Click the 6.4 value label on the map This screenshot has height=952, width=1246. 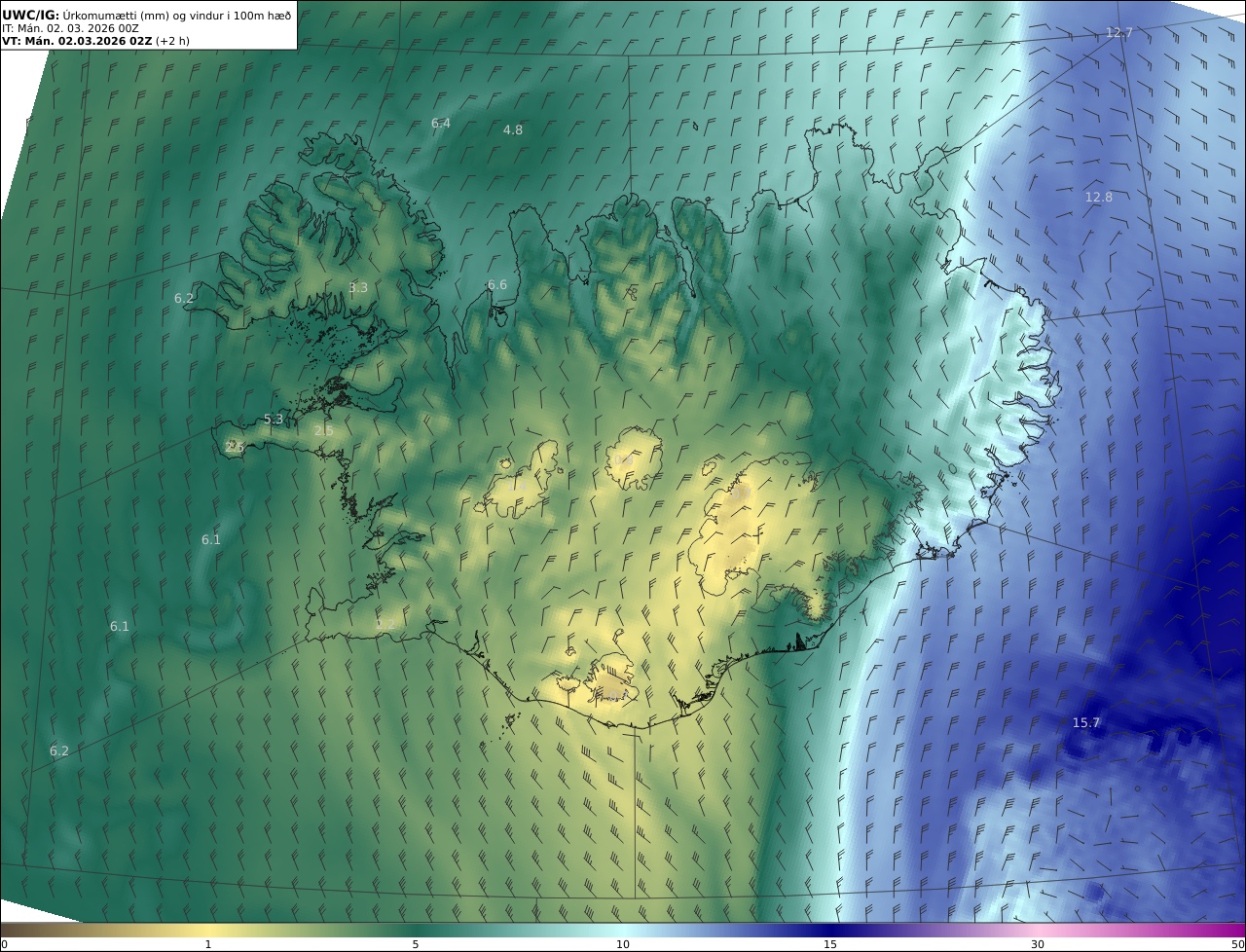[441, 123]
